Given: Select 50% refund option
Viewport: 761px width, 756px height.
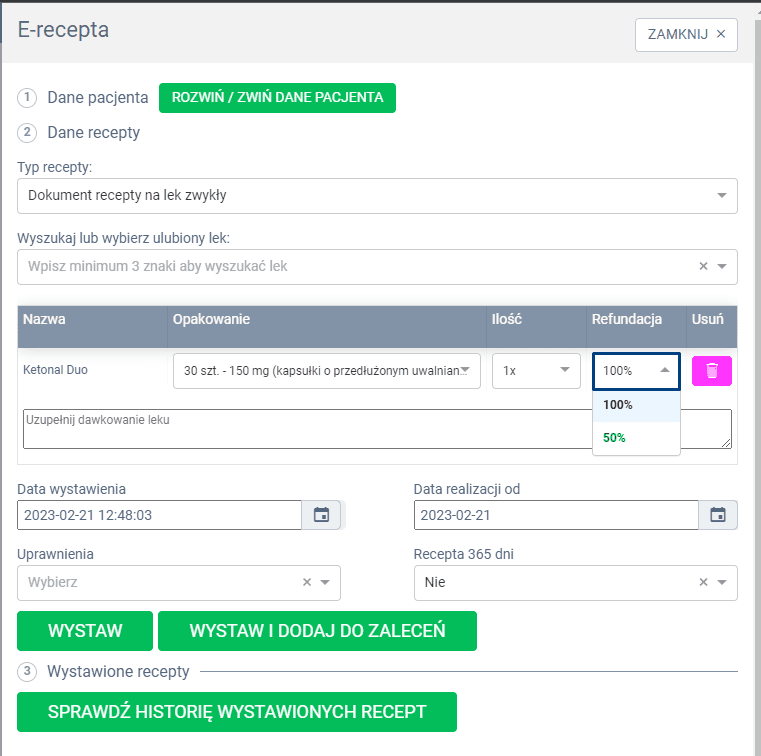Looking at the screenshot, I should pos(615,438).
